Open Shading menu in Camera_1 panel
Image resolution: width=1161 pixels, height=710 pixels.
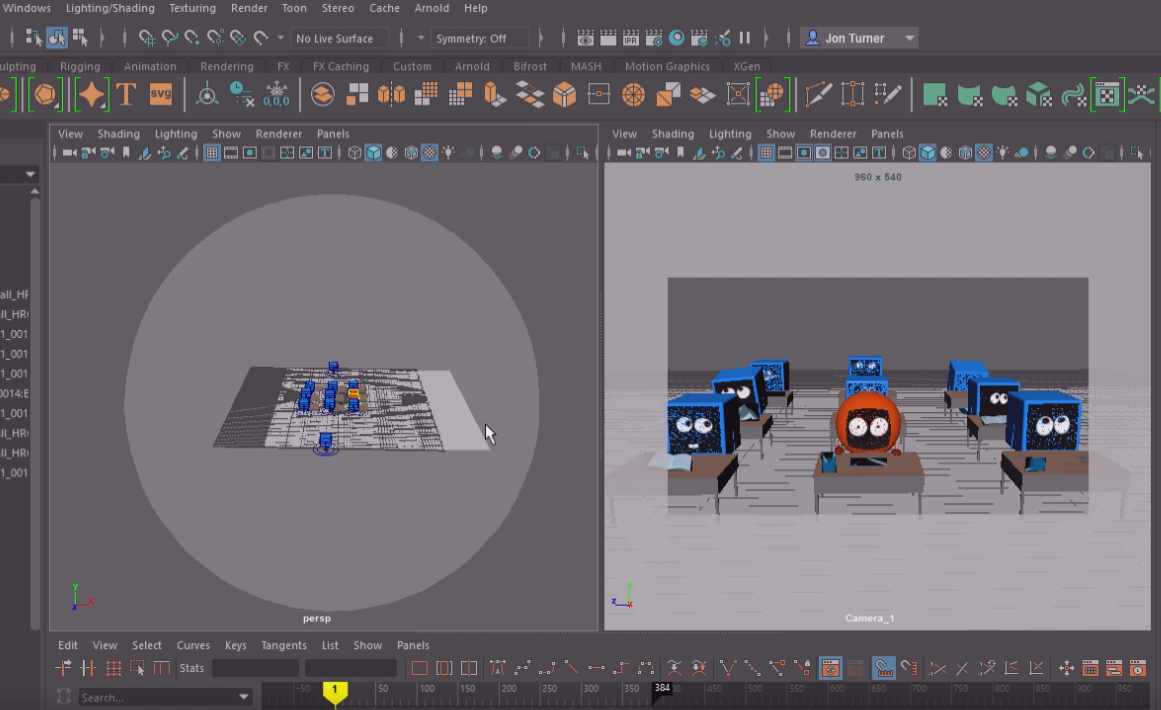point(672,134)
